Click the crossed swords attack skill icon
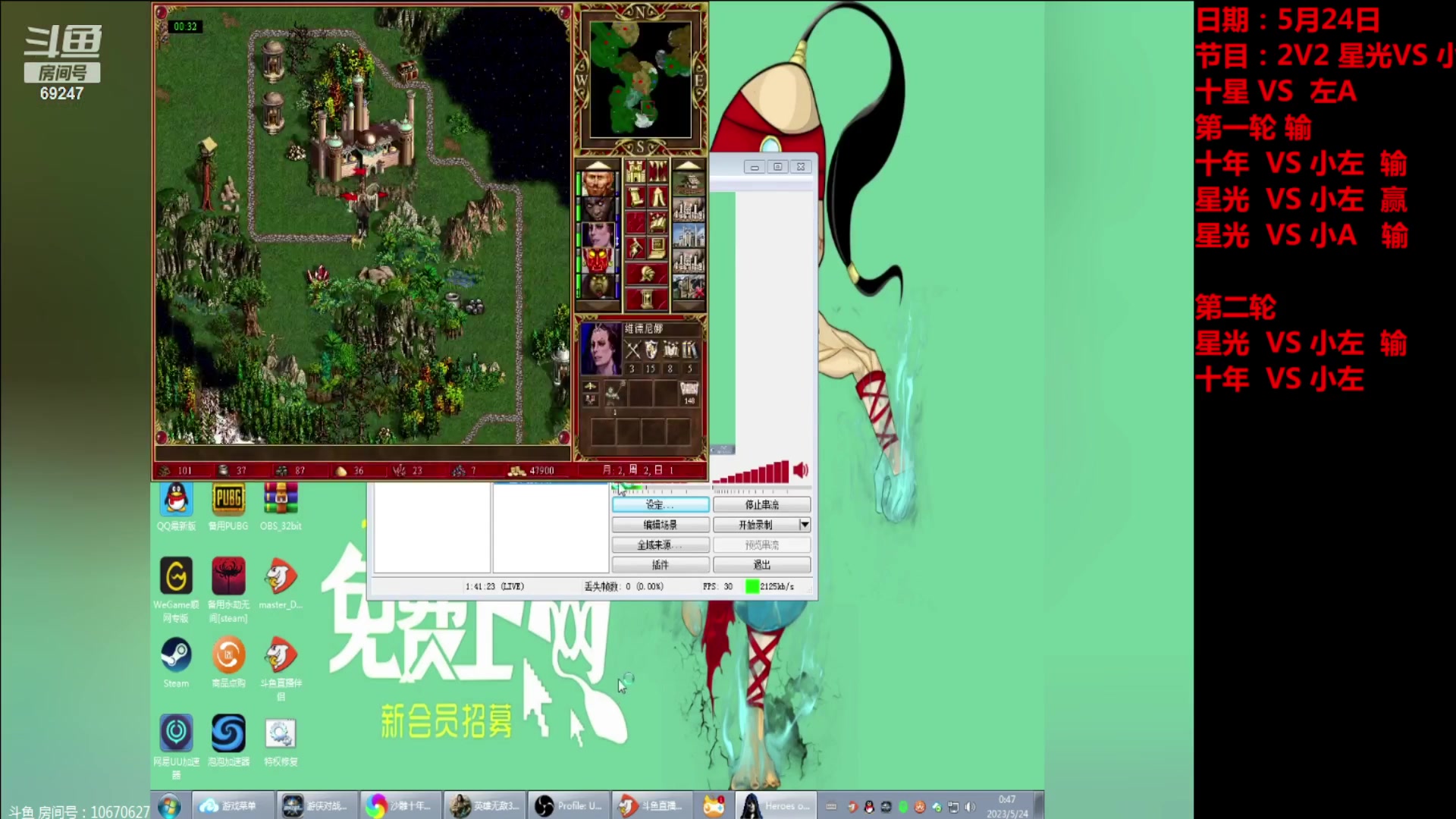The height and width of the screenshot is (819, 1456). click(632, 350)
